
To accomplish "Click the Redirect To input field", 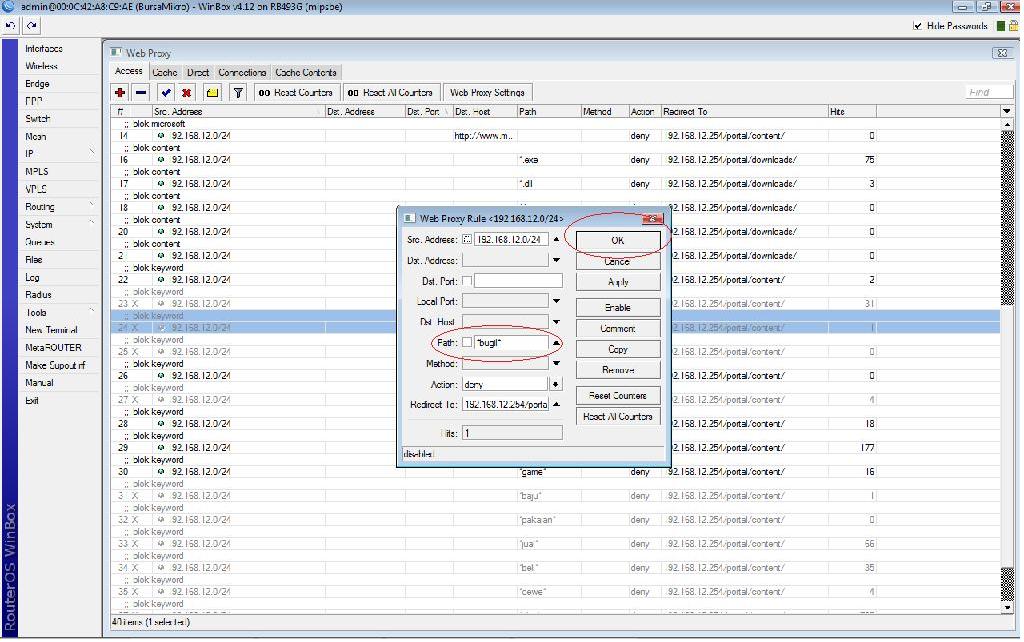I will tap(505, 405).
